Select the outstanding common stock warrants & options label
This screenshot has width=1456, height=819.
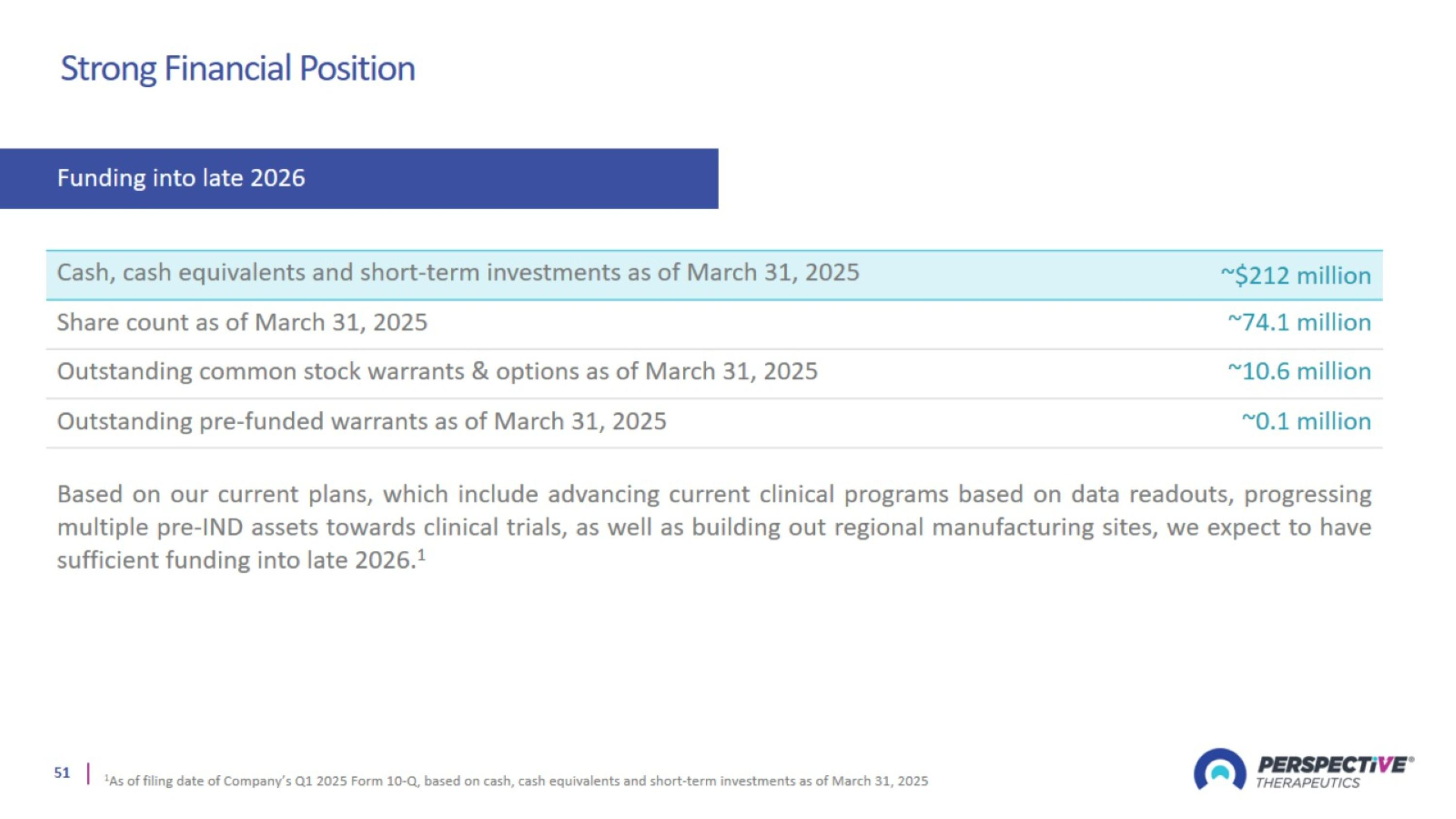click(437, 372)
